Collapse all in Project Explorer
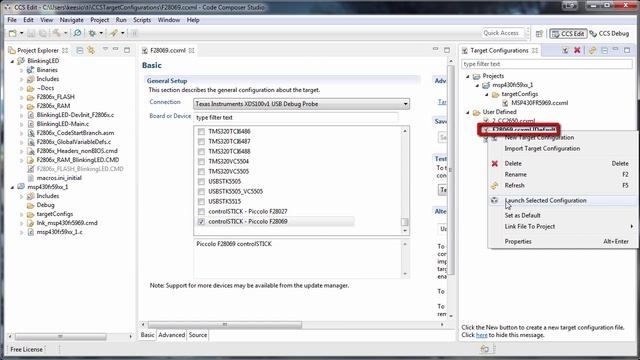640x360 pixels. (80, 50)
